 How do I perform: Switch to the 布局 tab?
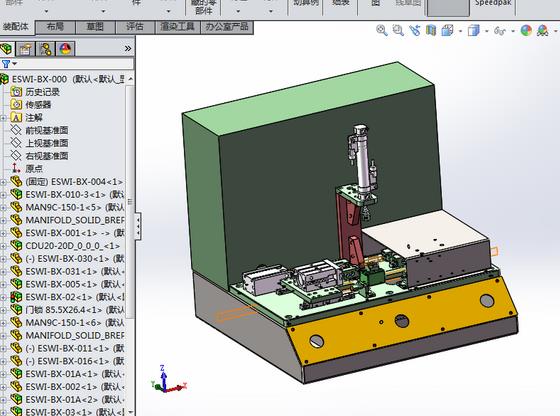coord(55,26)
